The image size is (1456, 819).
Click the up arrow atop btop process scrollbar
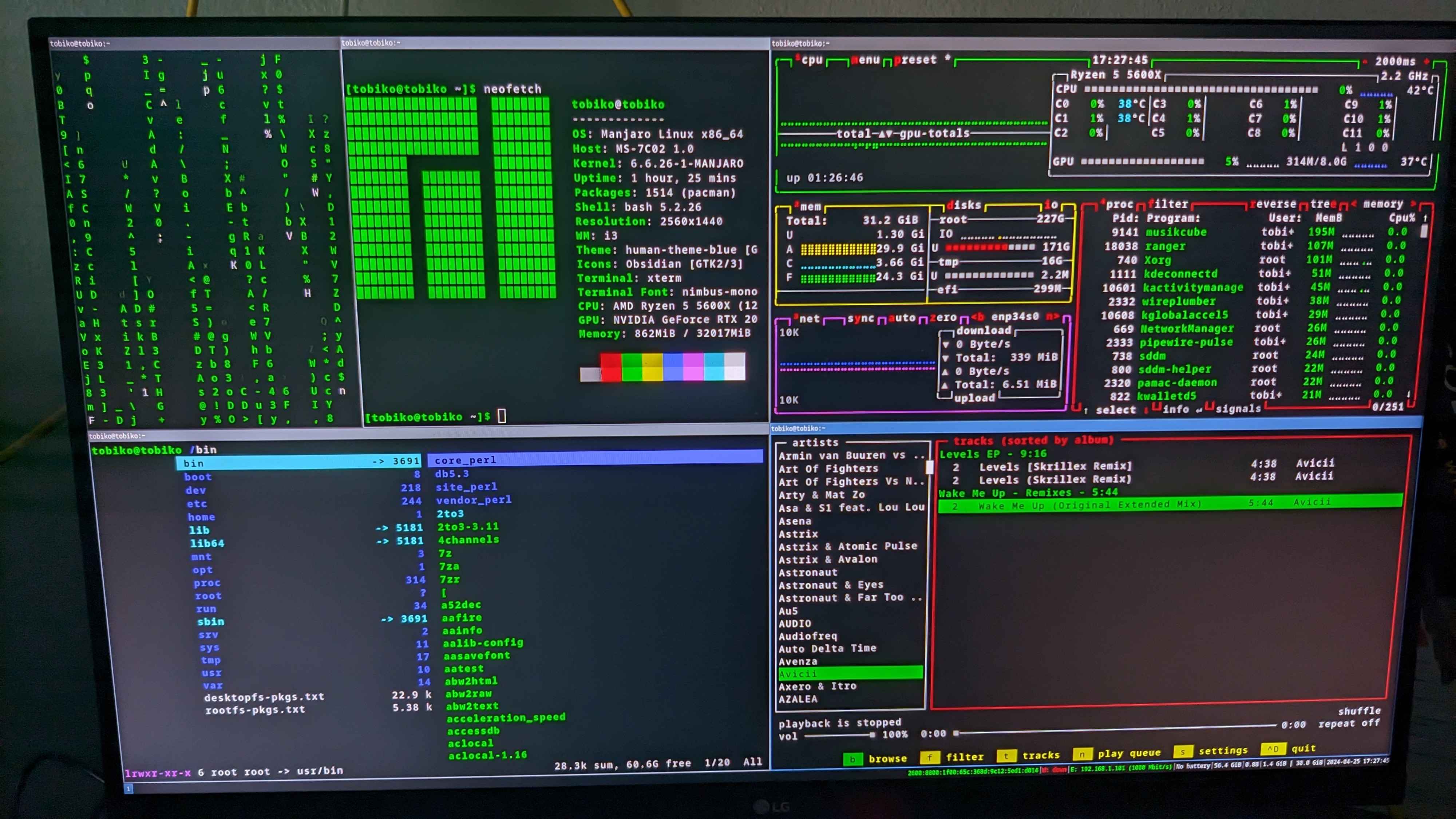pos(1425,218)
